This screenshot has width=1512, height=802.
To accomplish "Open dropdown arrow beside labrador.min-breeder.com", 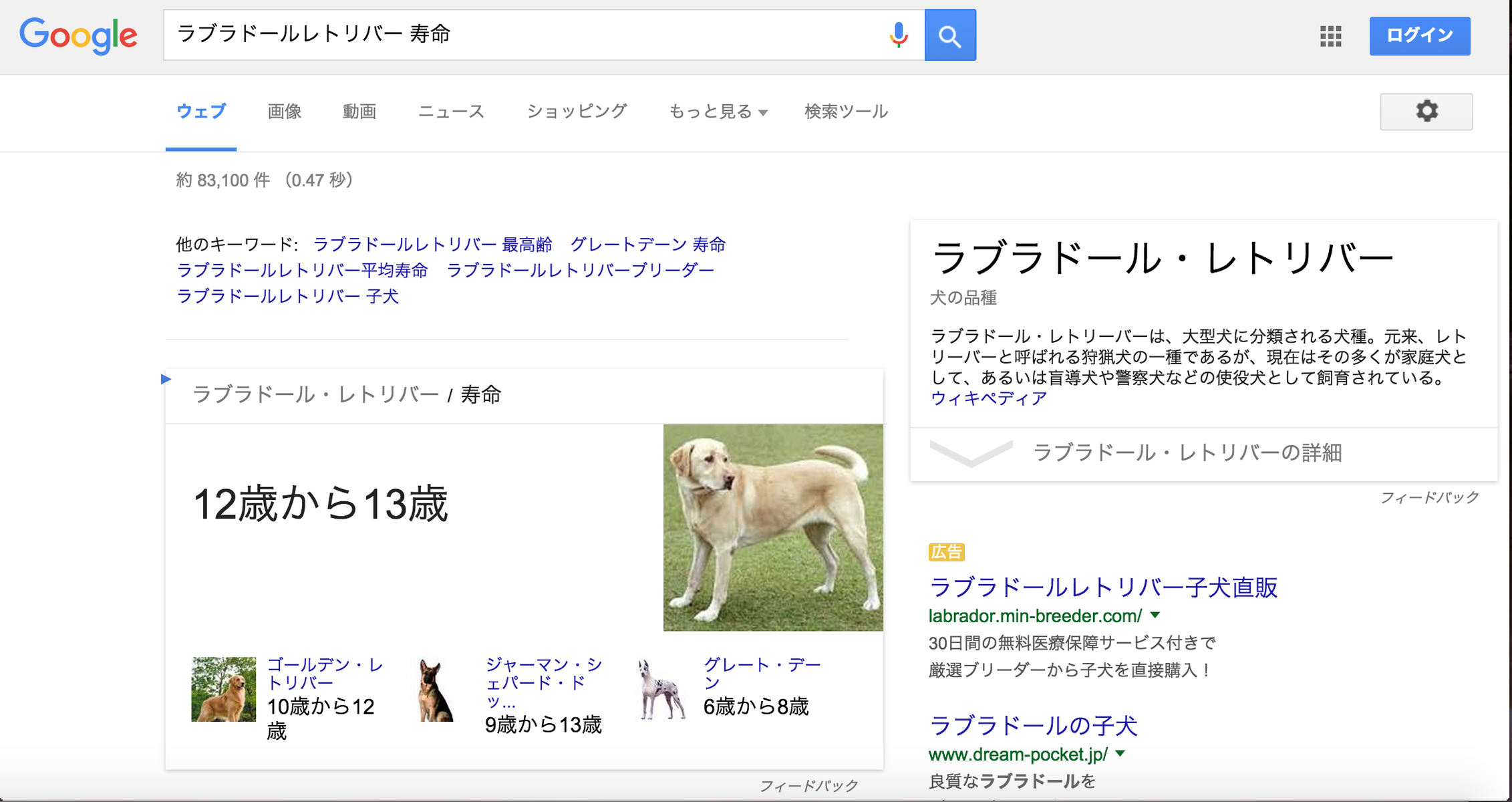I will (x=1155, y=615).
